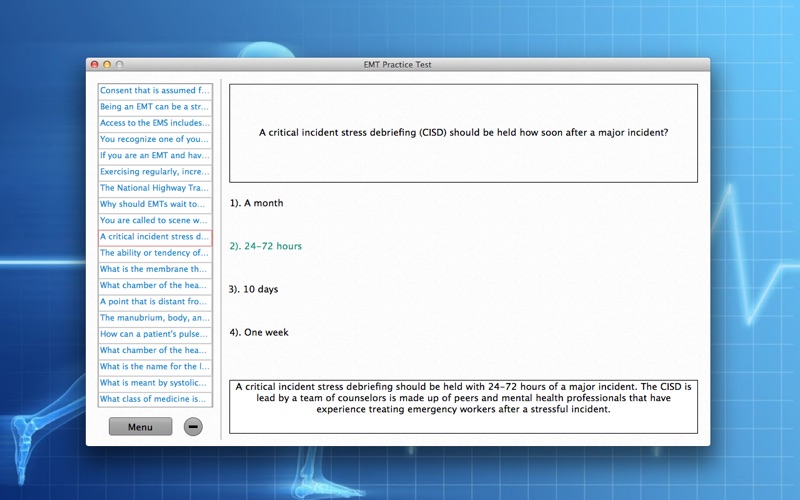Minimize the EMT Practice Test window

tap(107, 64)
